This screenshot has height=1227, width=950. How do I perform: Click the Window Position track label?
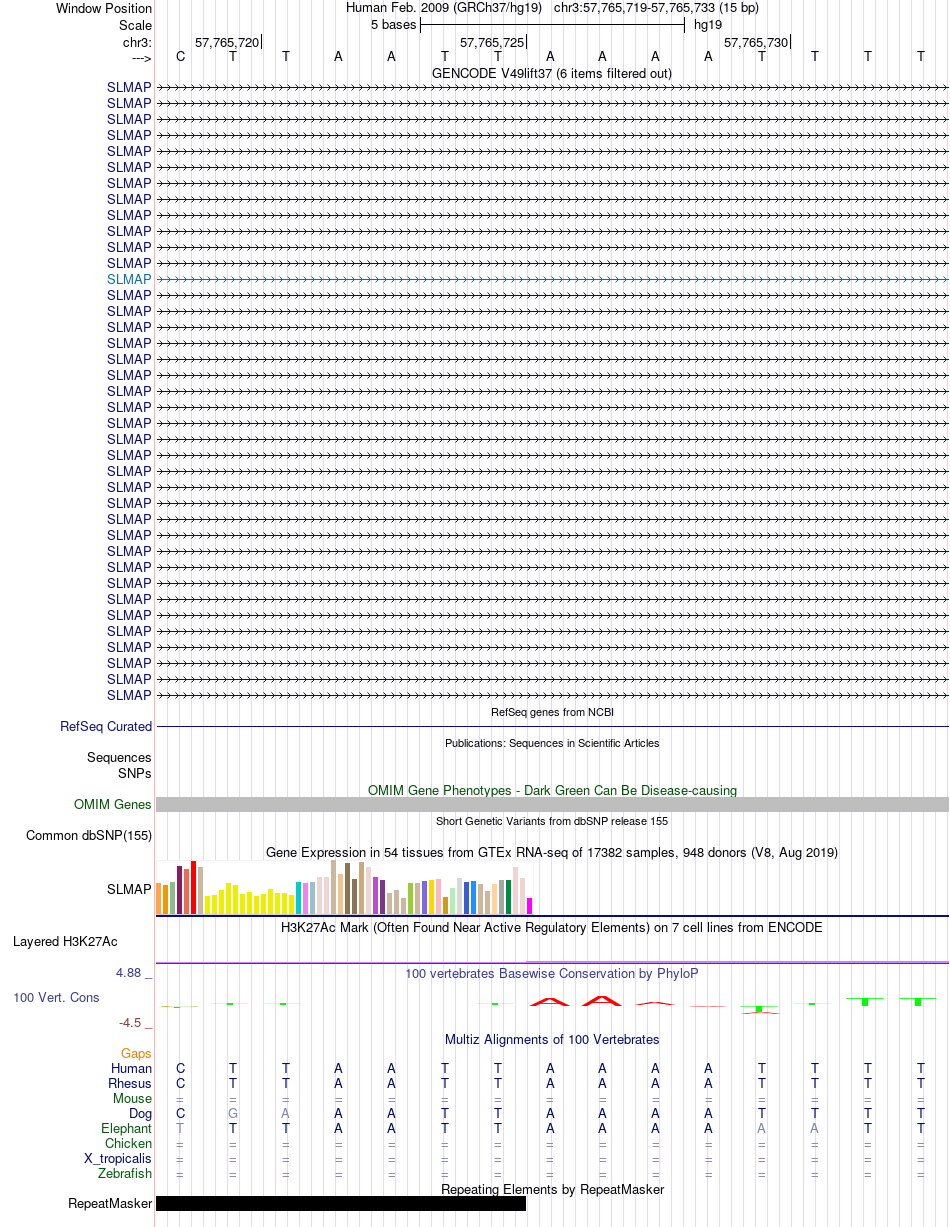pos(104,8)
